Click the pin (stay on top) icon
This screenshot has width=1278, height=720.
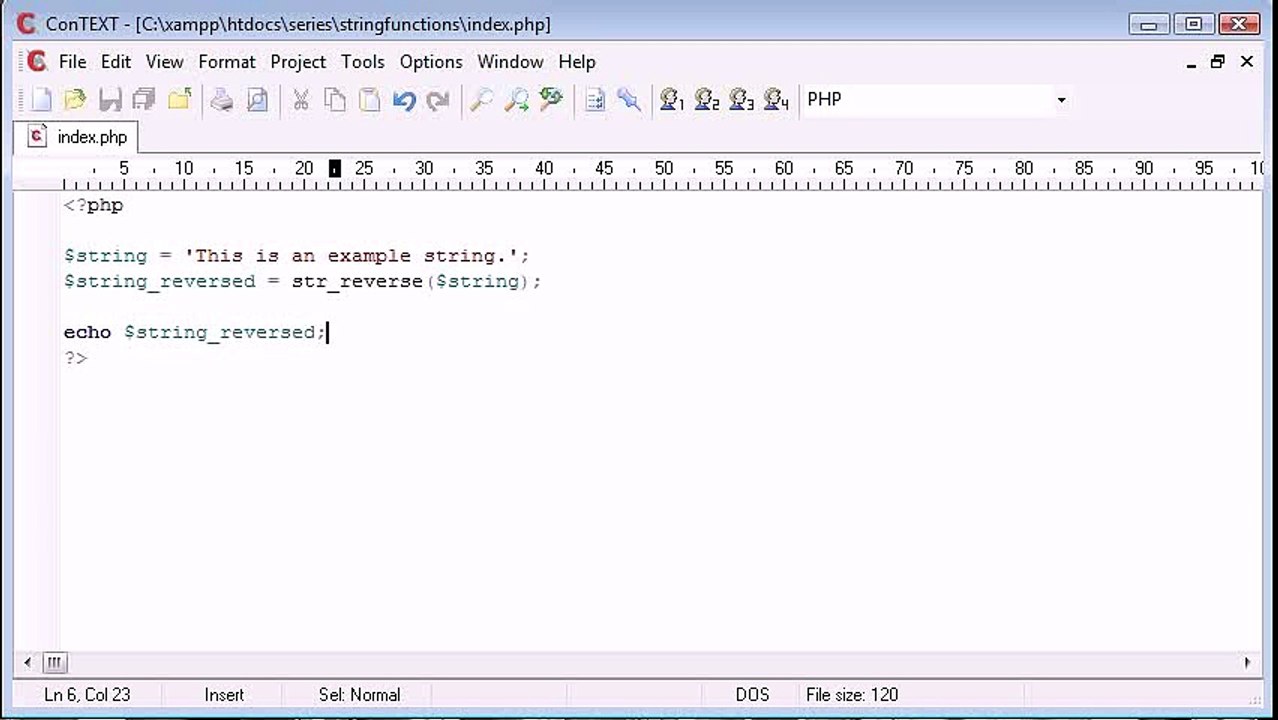click(x=629, y=99)
